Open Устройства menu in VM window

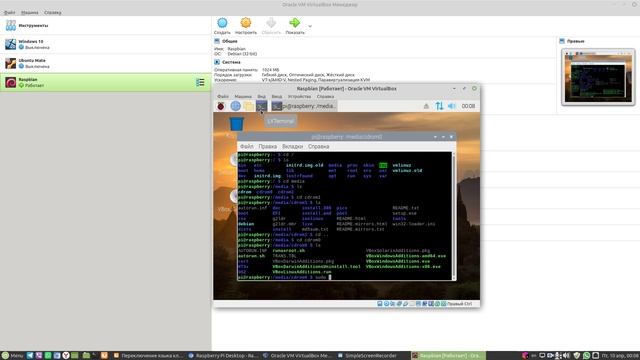click(x=299, y=97)
